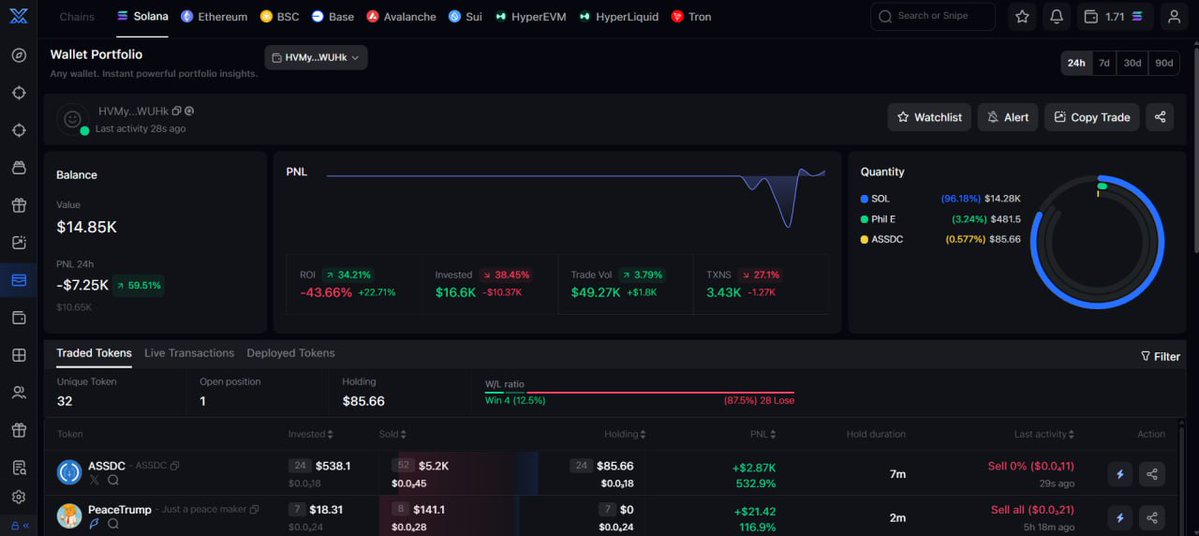Open the pump icon under PeaceTrump

[94, 524]
